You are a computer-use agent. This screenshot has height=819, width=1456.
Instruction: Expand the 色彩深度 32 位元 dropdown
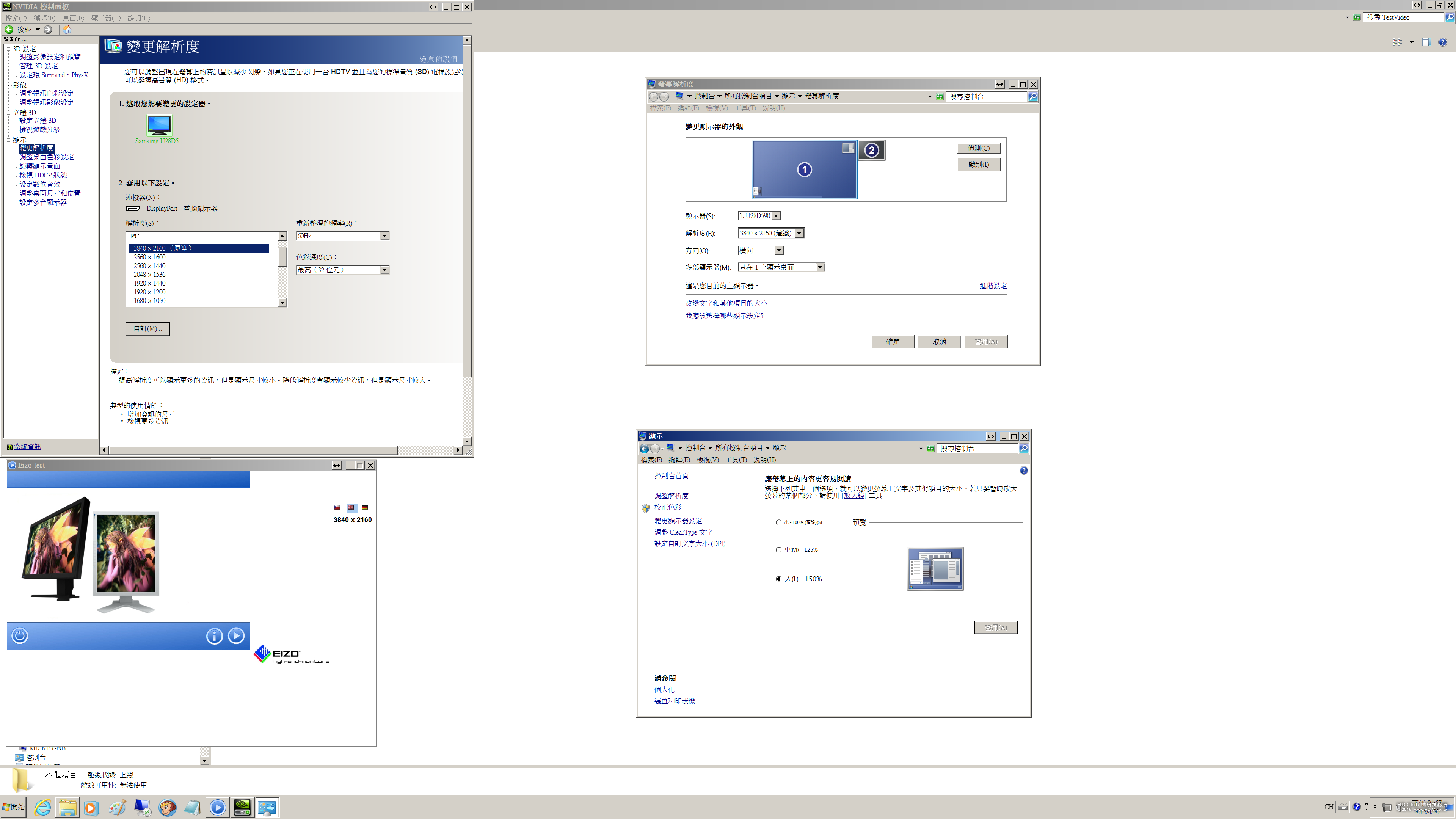tap(384, 270)
